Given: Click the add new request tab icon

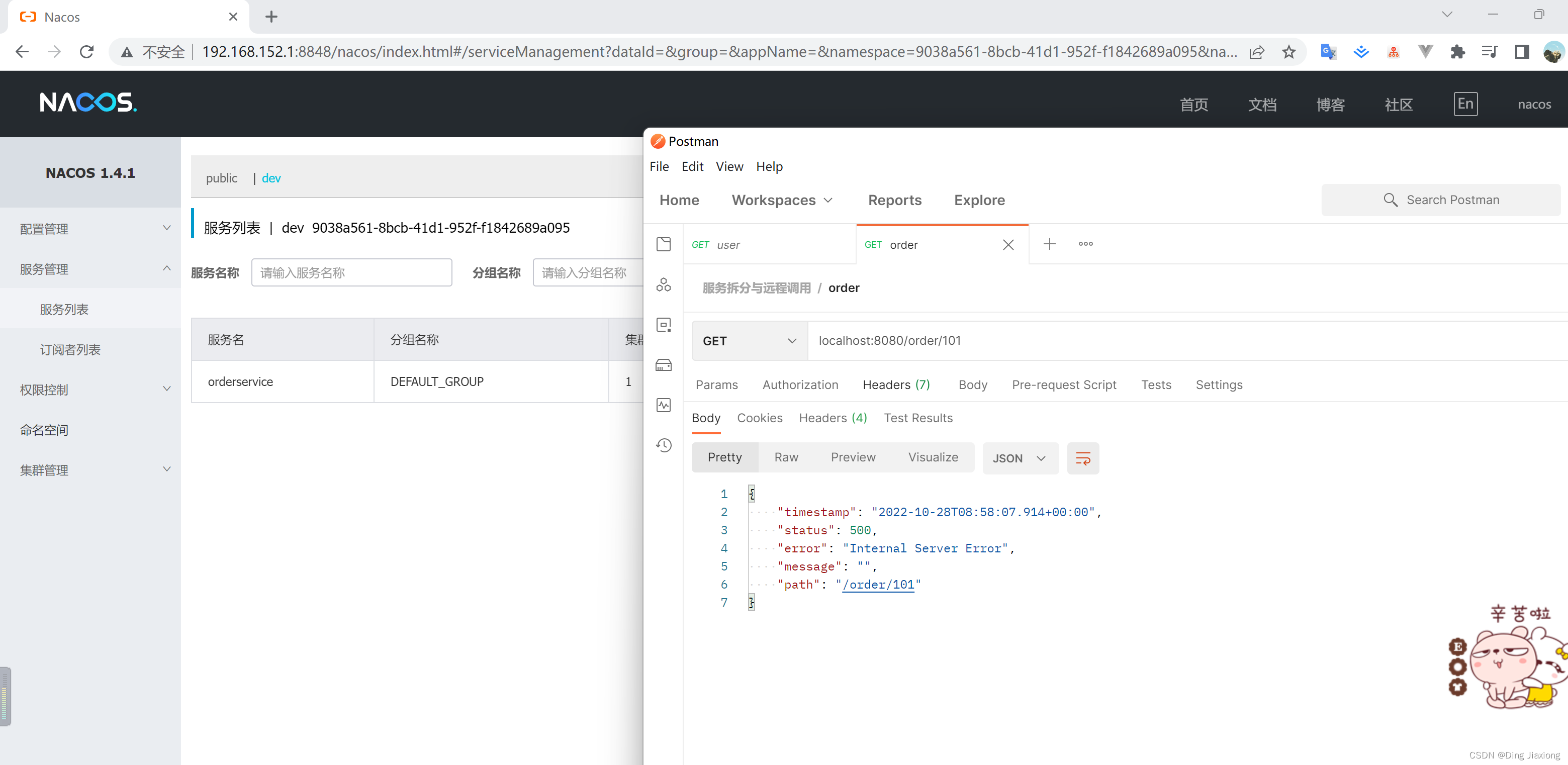Looking at the screenshot, I should [1049, 244].
